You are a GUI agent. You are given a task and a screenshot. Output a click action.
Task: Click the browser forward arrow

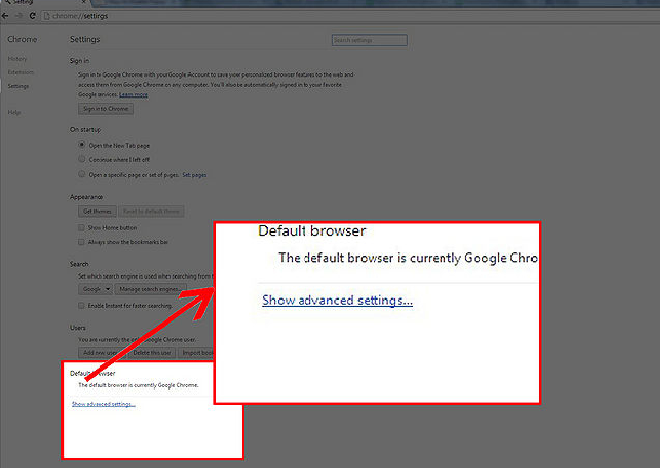point(19,16)
